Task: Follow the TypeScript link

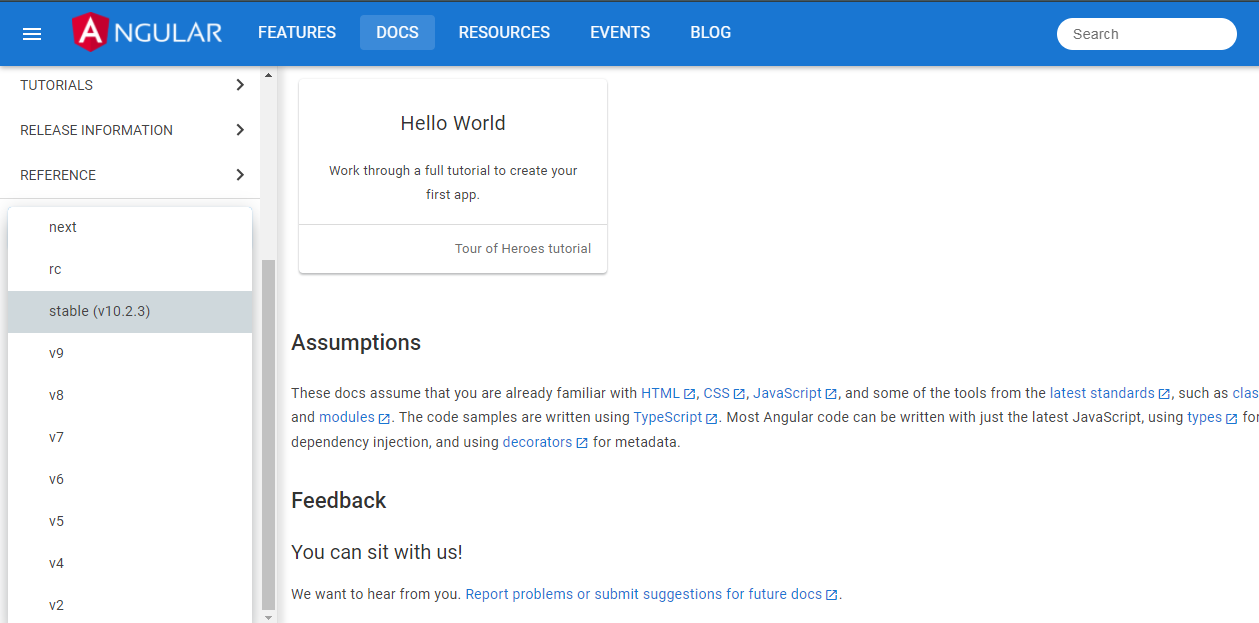Action: 668,417
